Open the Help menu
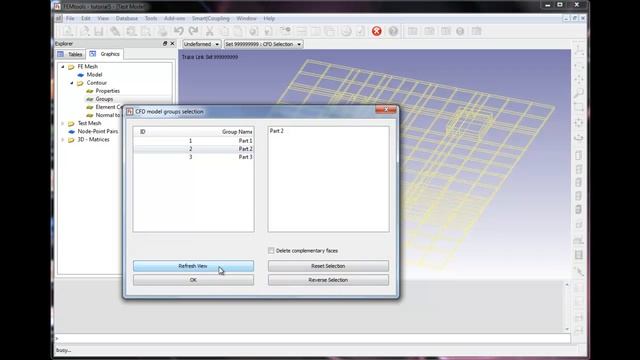This screenshot has height=360, width=640. 269,18
